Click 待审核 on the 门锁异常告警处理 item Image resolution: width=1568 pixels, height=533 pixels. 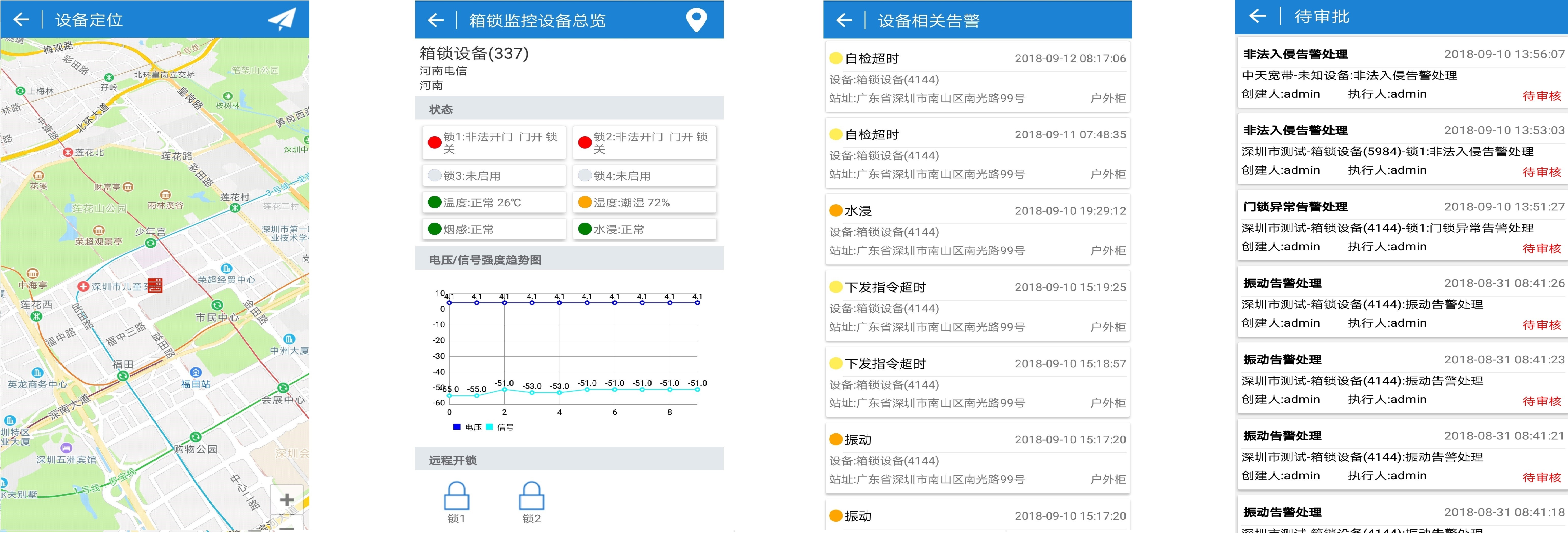coord(1542,248)
